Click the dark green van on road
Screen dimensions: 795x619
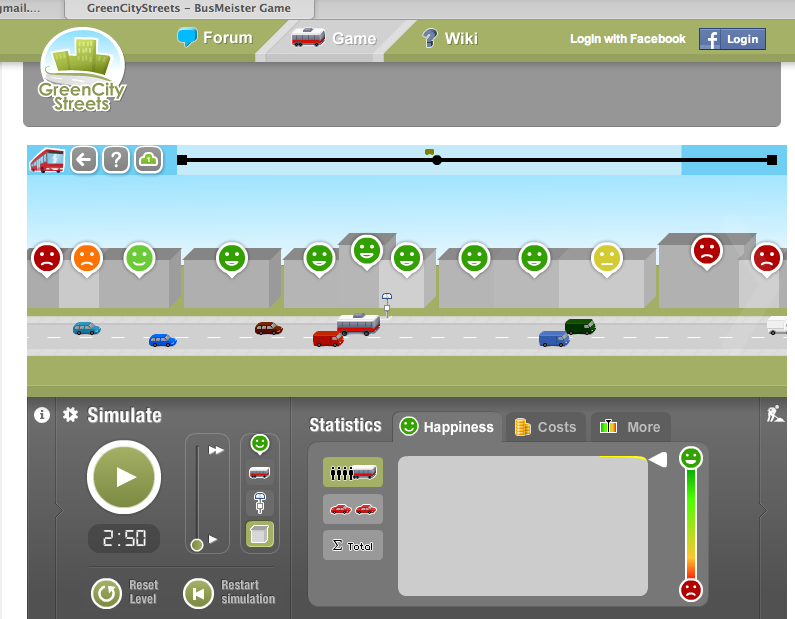[x=580, y=326]
